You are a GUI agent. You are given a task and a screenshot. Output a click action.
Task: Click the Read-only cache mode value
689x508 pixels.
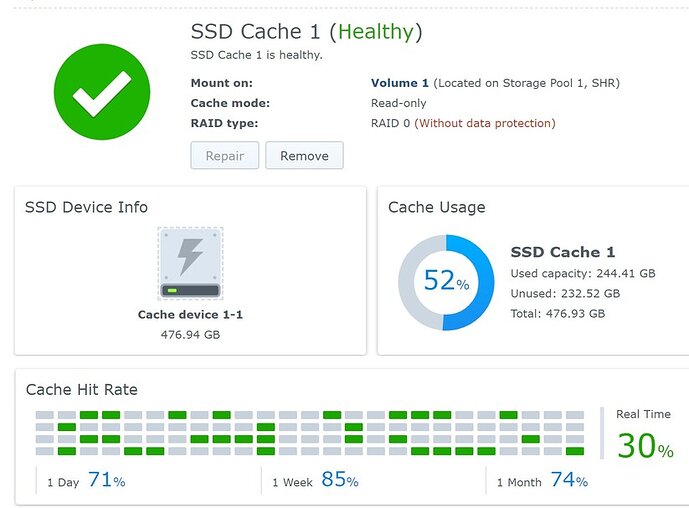399,103
